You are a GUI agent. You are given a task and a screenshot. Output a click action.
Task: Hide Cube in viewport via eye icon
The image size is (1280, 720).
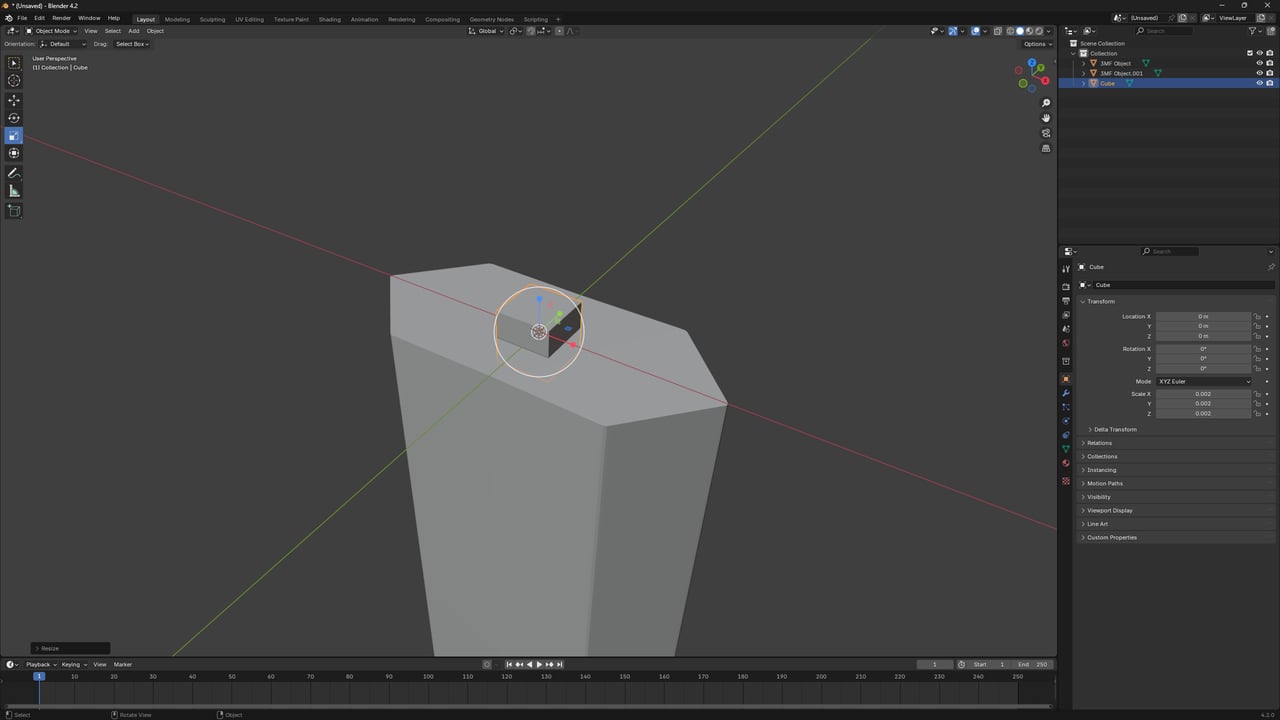[x=1259, y=83]
